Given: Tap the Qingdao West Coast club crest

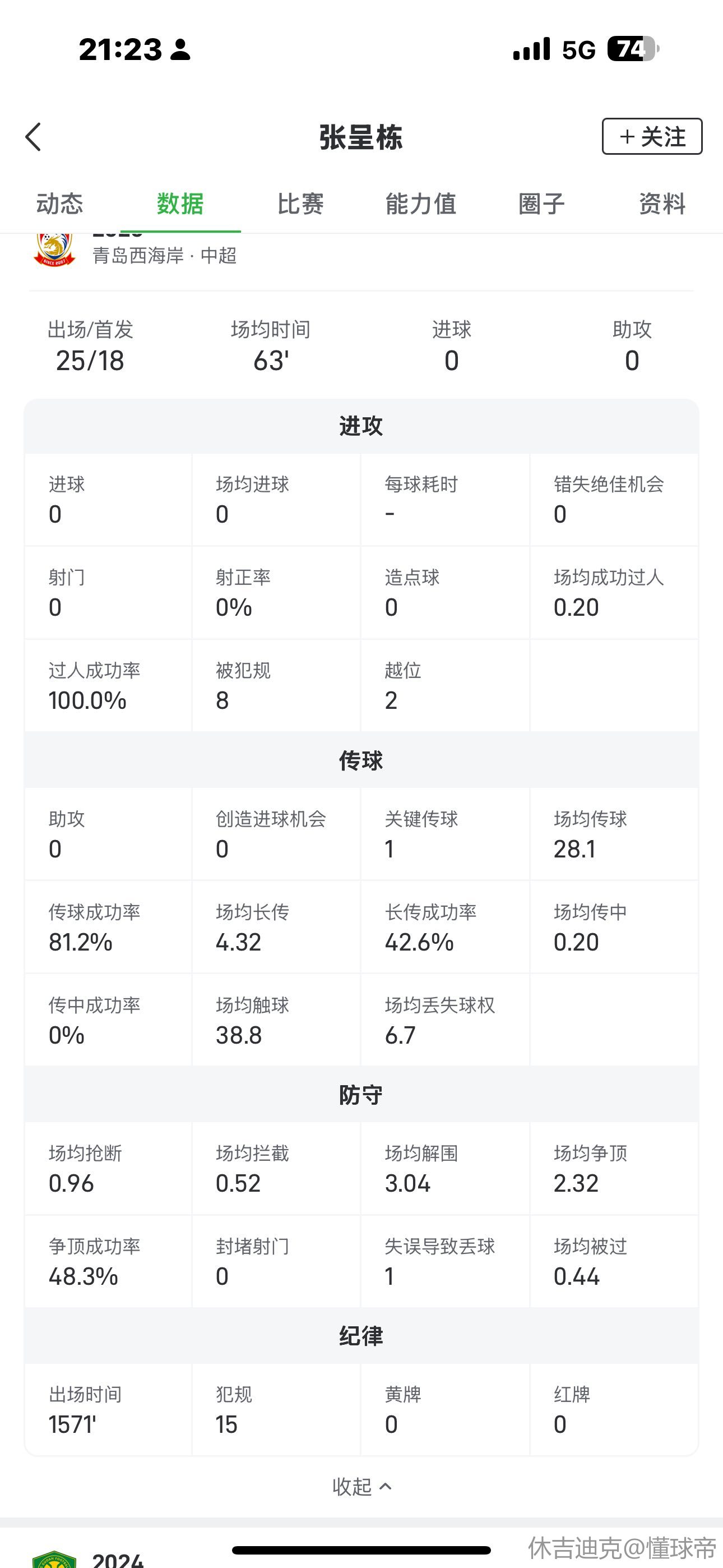Looking at the screenshot, I should point(55,250).
